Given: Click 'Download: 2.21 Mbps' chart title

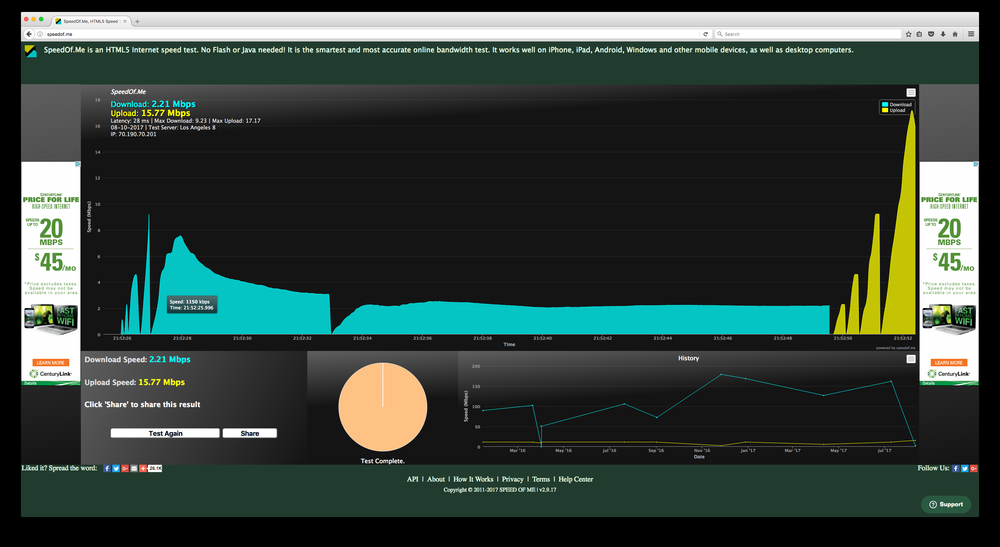Looking at the screenshot, I should [153, 104].
